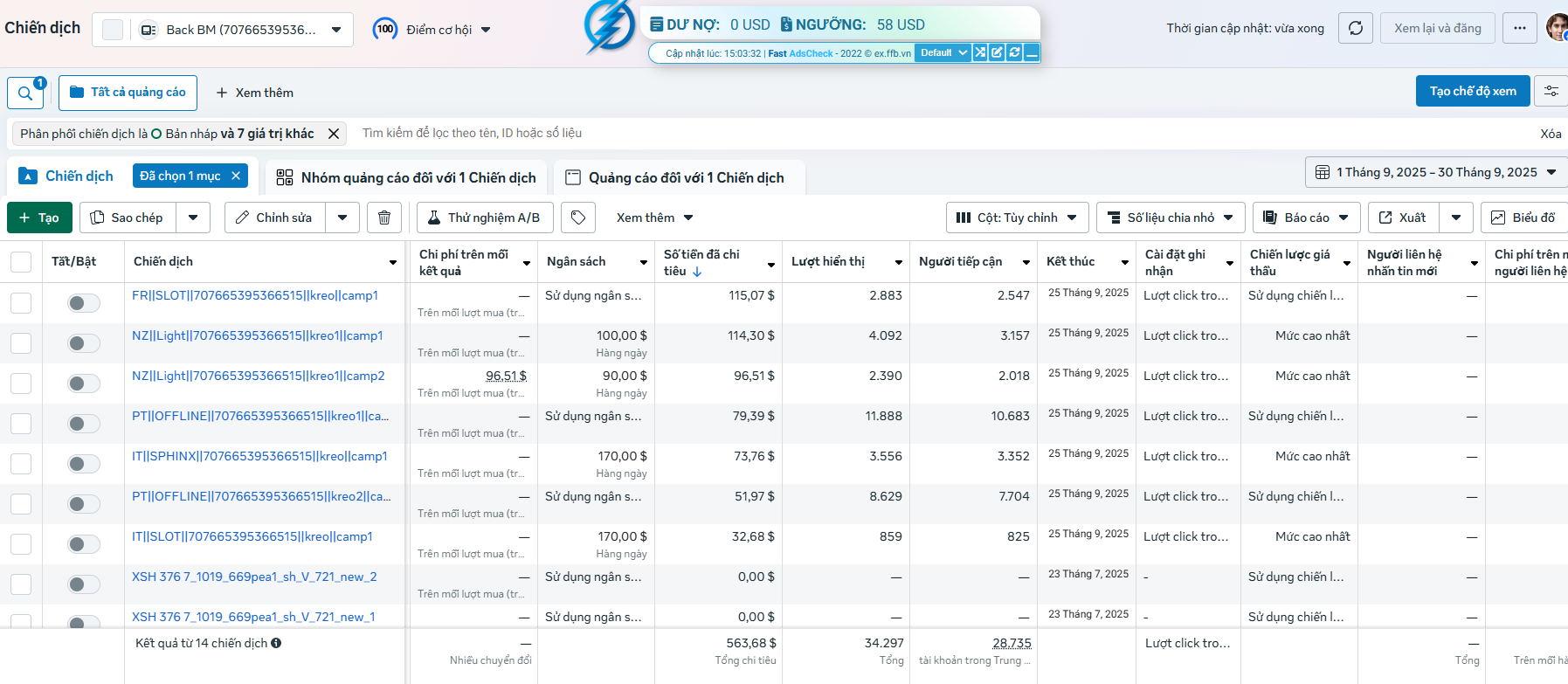Delete selected campaign with trash icon
Screen dimensions: 1568x684
(384, 218)
